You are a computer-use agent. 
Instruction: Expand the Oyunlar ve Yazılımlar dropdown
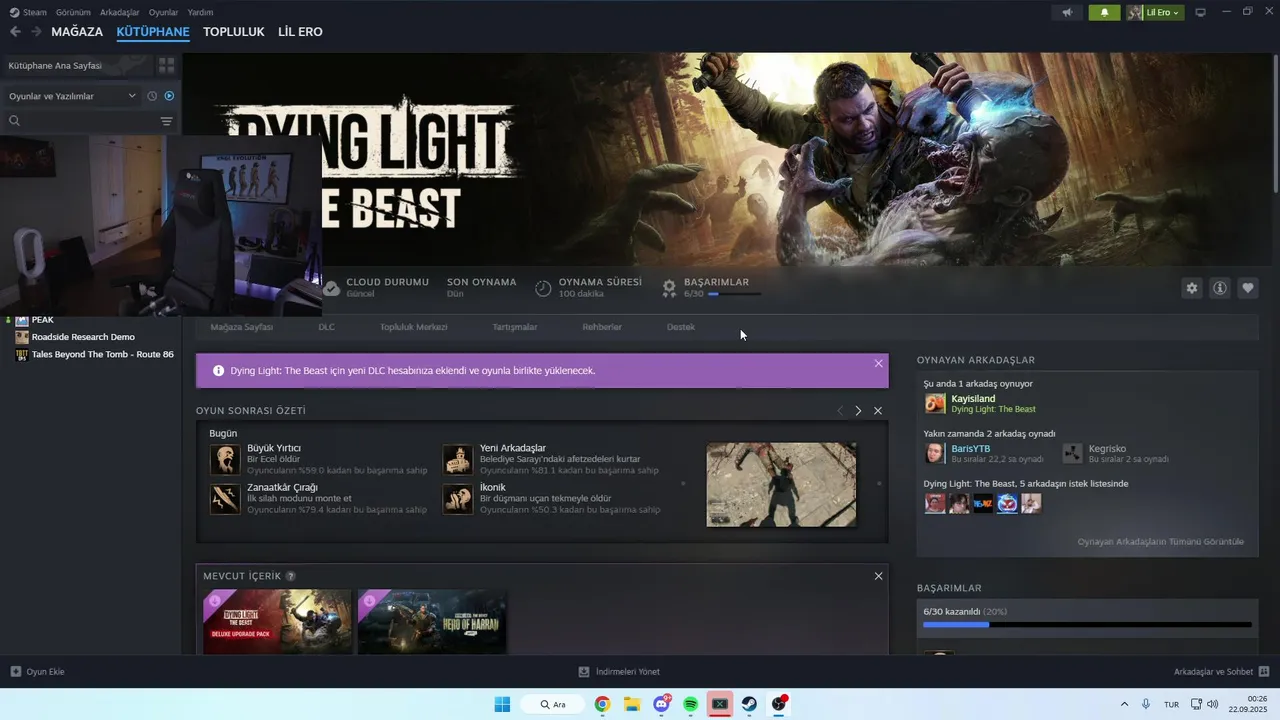tap(72, 96)
